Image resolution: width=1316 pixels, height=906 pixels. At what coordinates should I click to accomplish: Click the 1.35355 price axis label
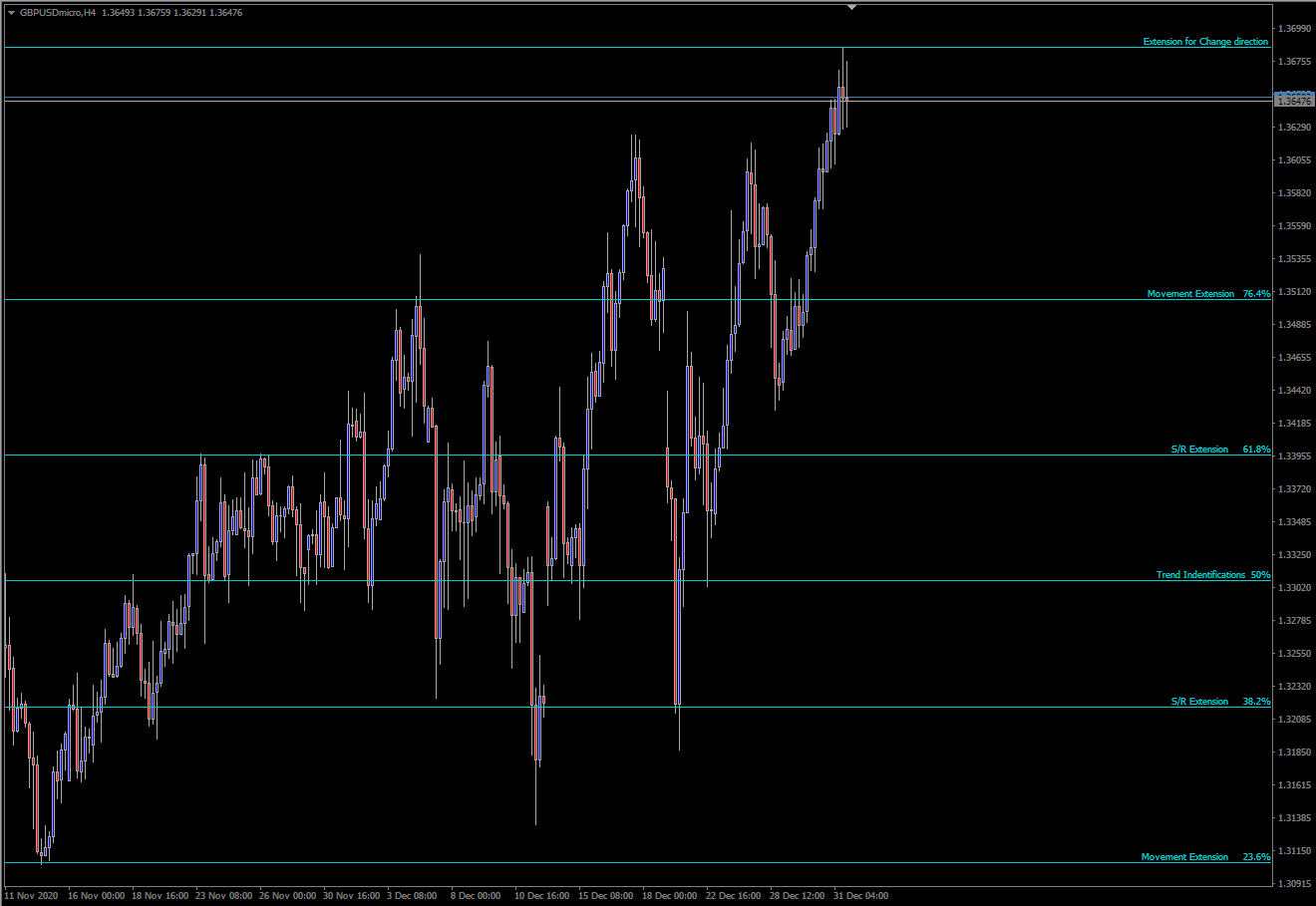[1293, 259]
